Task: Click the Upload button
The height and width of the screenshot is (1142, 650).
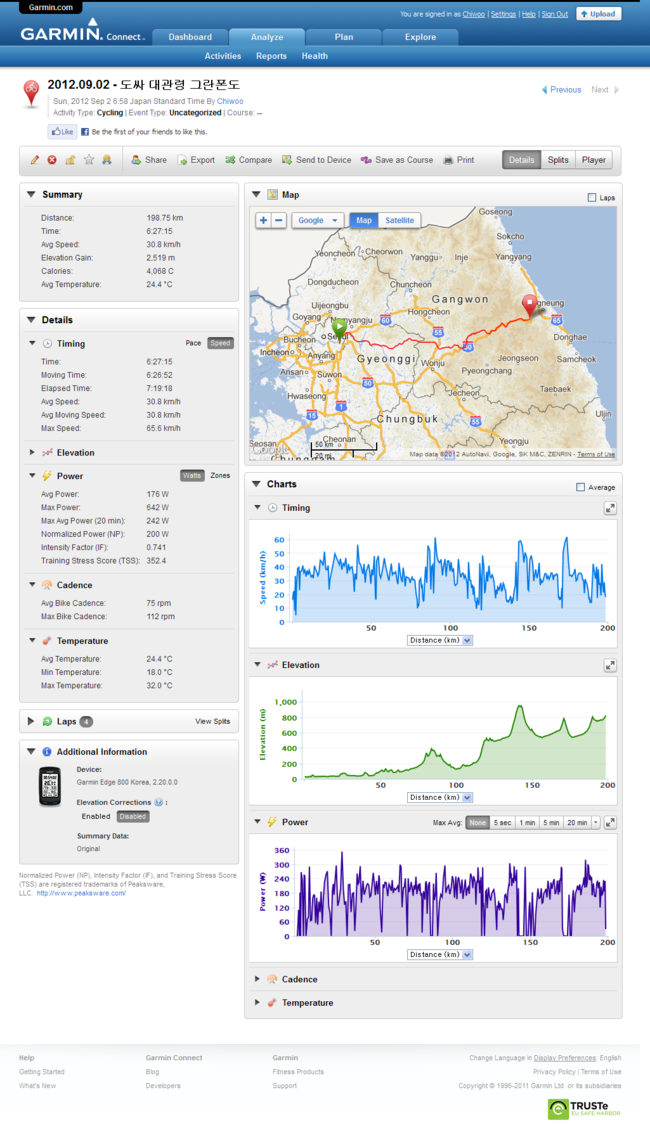Action: click(599, 14)
